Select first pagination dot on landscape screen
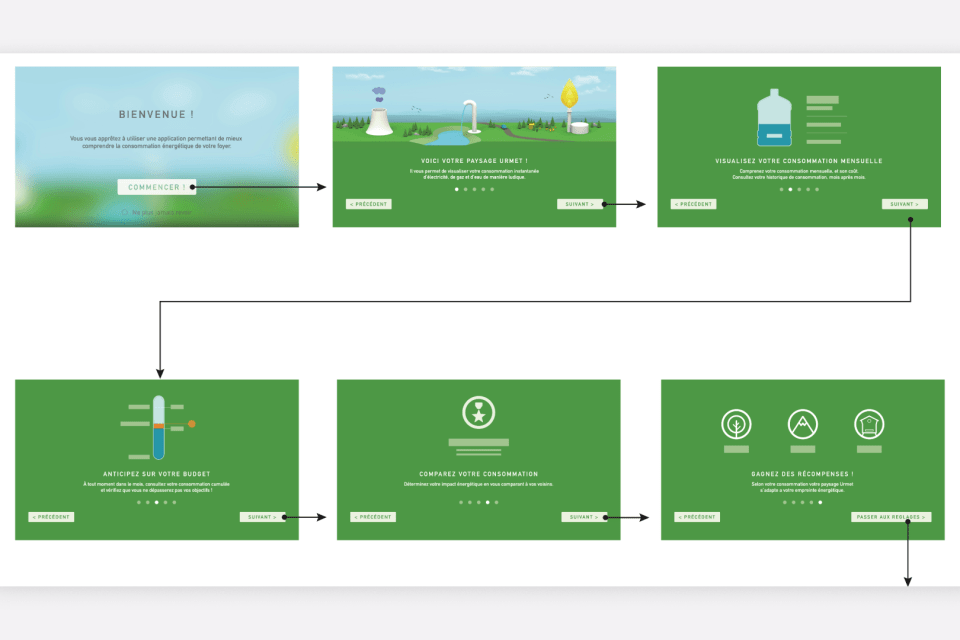 click(x=456, y=189)
